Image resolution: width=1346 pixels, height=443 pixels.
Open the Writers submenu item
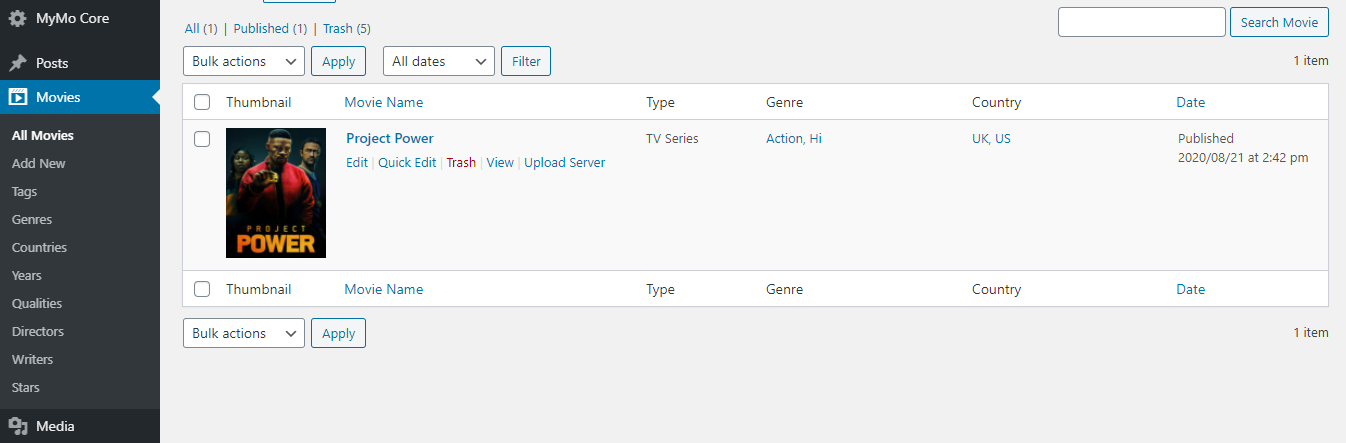33,359
